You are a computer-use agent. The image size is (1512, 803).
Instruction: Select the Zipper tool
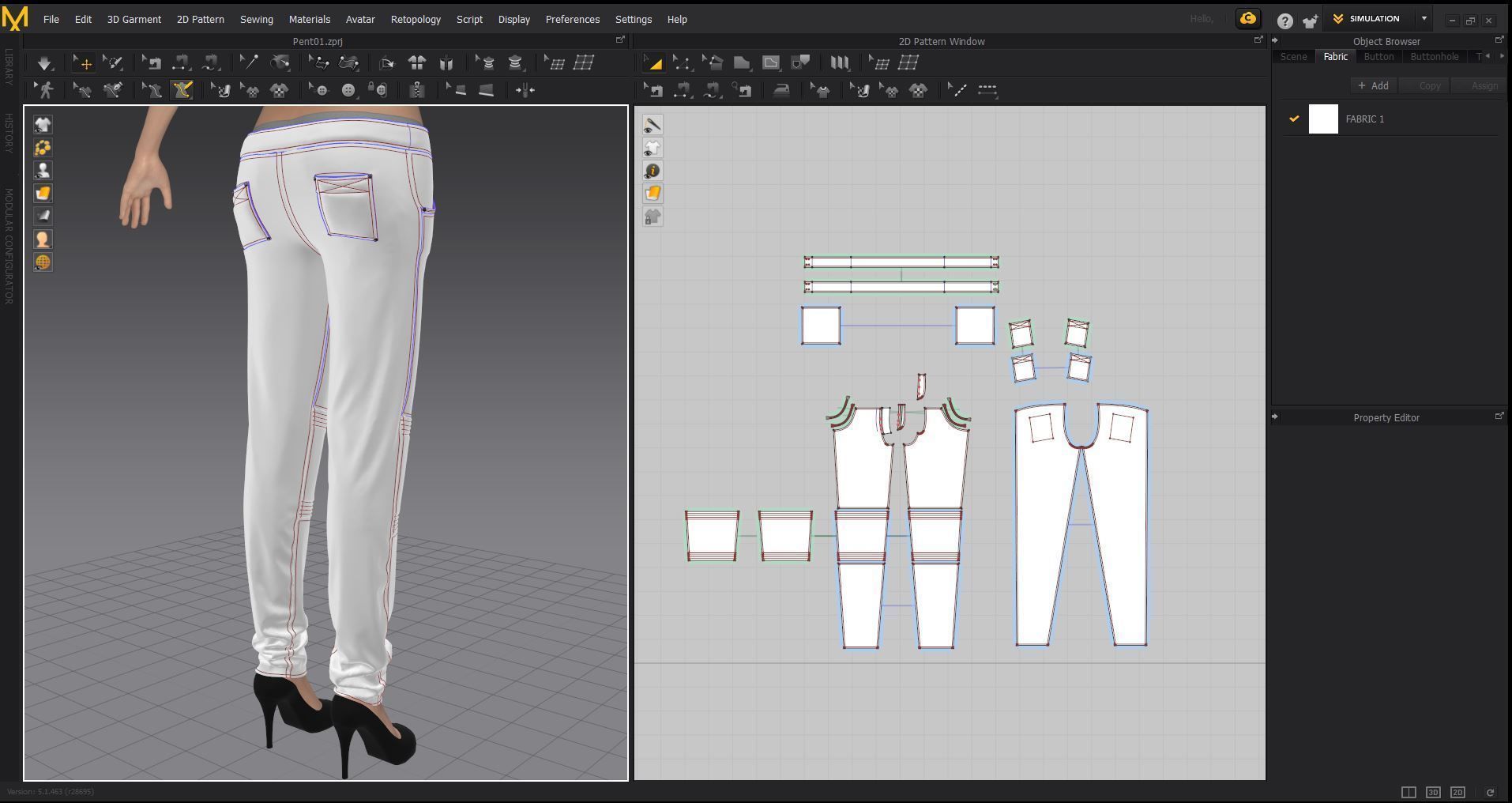(x=417, y=90)
